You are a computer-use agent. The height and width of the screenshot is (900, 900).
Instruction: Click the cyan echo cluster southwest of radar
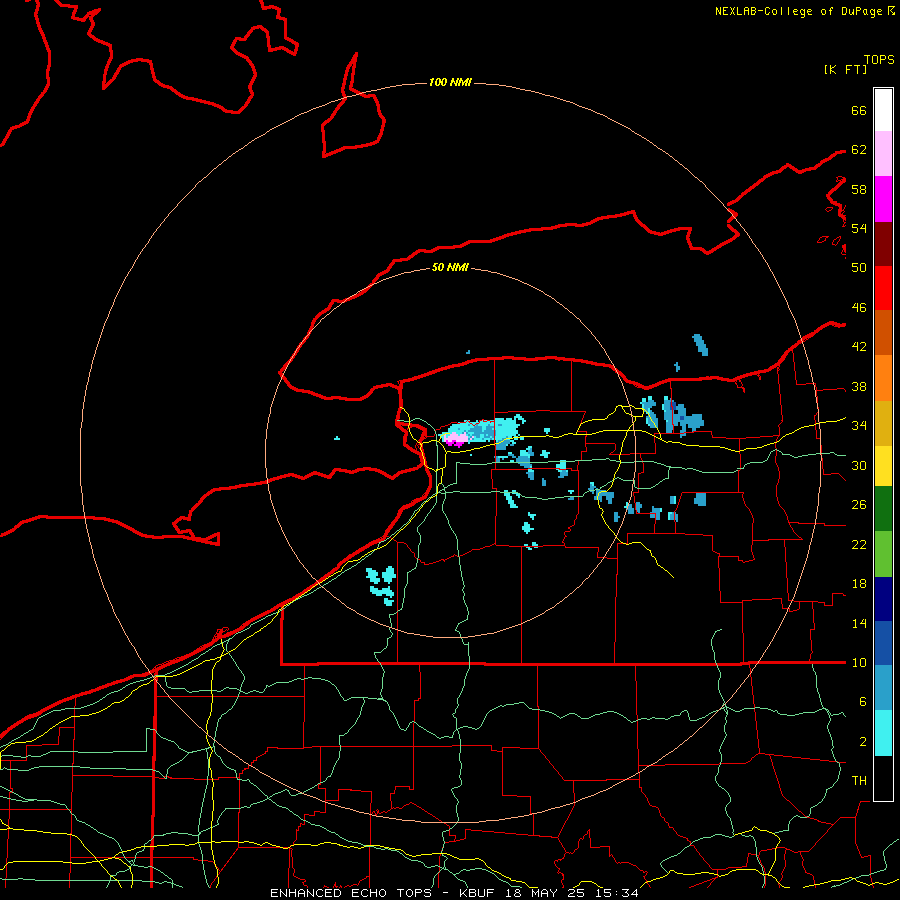382,585
